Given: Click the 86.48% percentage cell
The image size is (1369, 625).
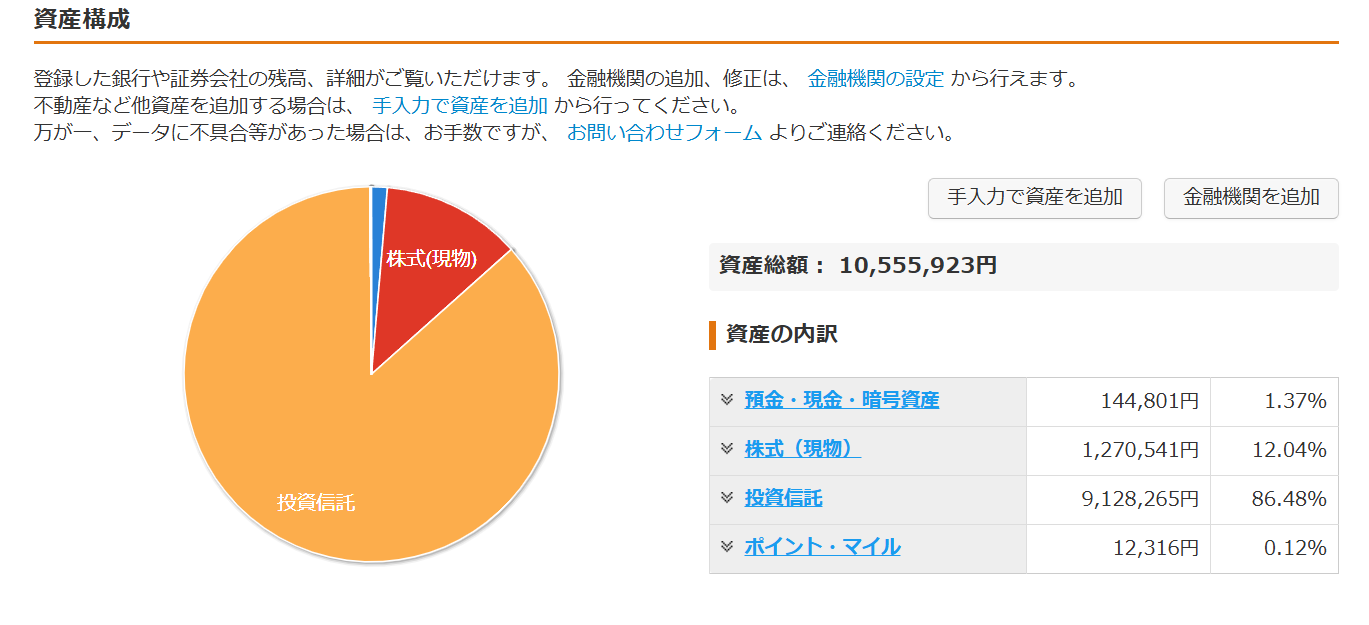Looking at the screenshot, I should 1274,499.
